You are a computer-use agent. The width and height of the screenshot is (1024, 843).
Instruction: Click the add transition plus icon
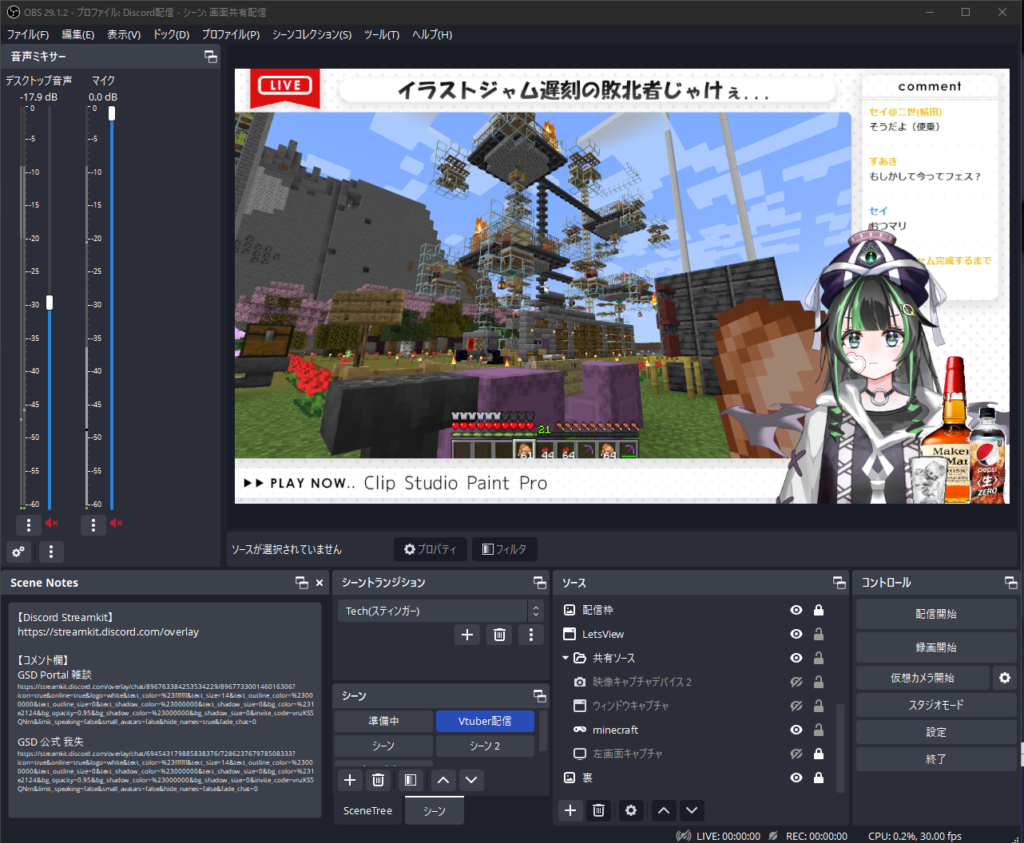(467, 633)
